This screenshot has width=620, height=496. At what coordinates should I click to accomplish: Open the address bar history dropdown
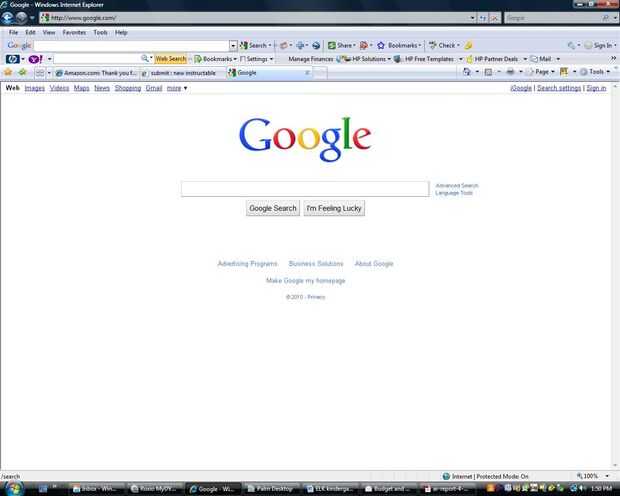click(472, 18)
